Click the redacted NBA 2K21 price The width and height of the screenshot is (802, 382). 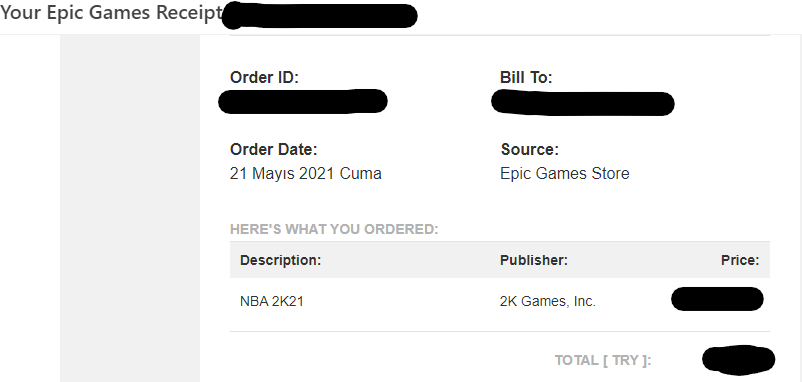tap(717, 299)
